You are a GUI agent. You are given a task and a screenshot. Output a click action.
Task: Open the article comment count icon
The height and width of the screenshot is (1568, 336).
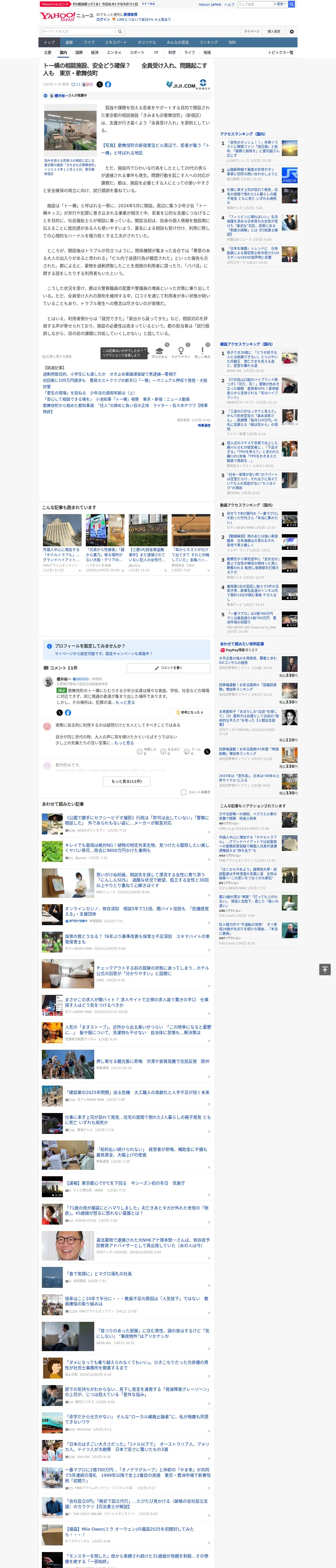pyautogui.click(x=76, y=85)
